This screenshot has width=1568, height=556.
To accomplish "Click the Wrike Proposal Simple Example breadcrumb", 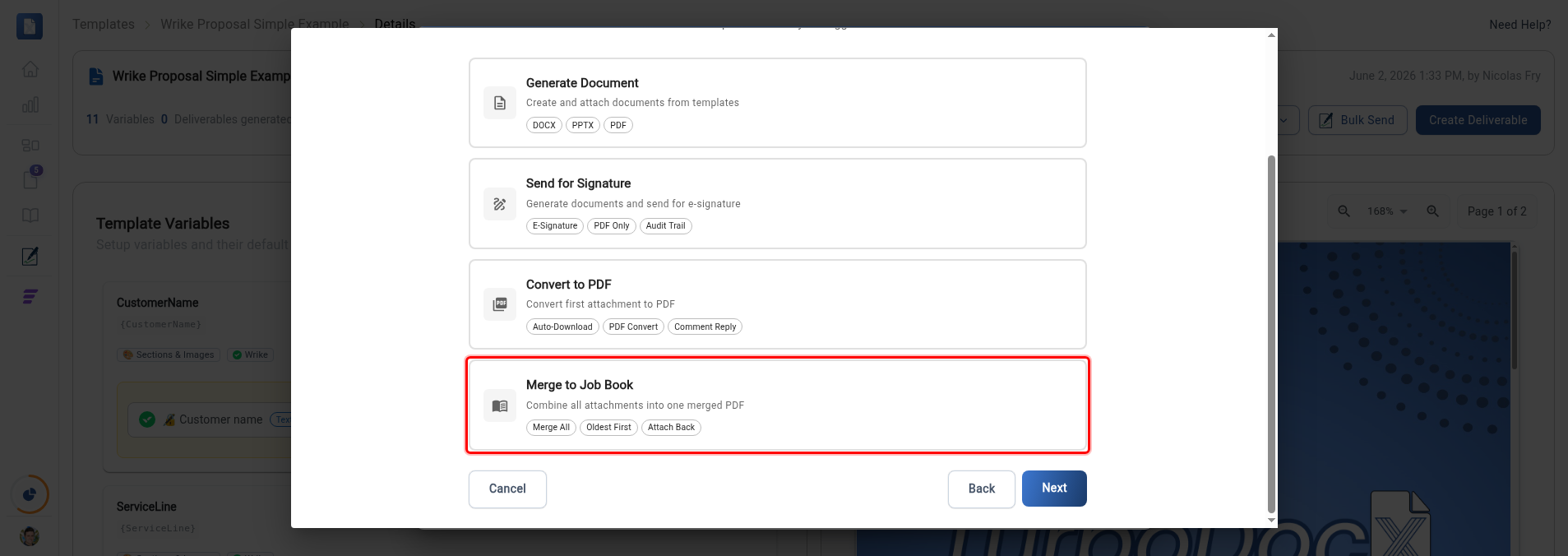I will (255, 25).
